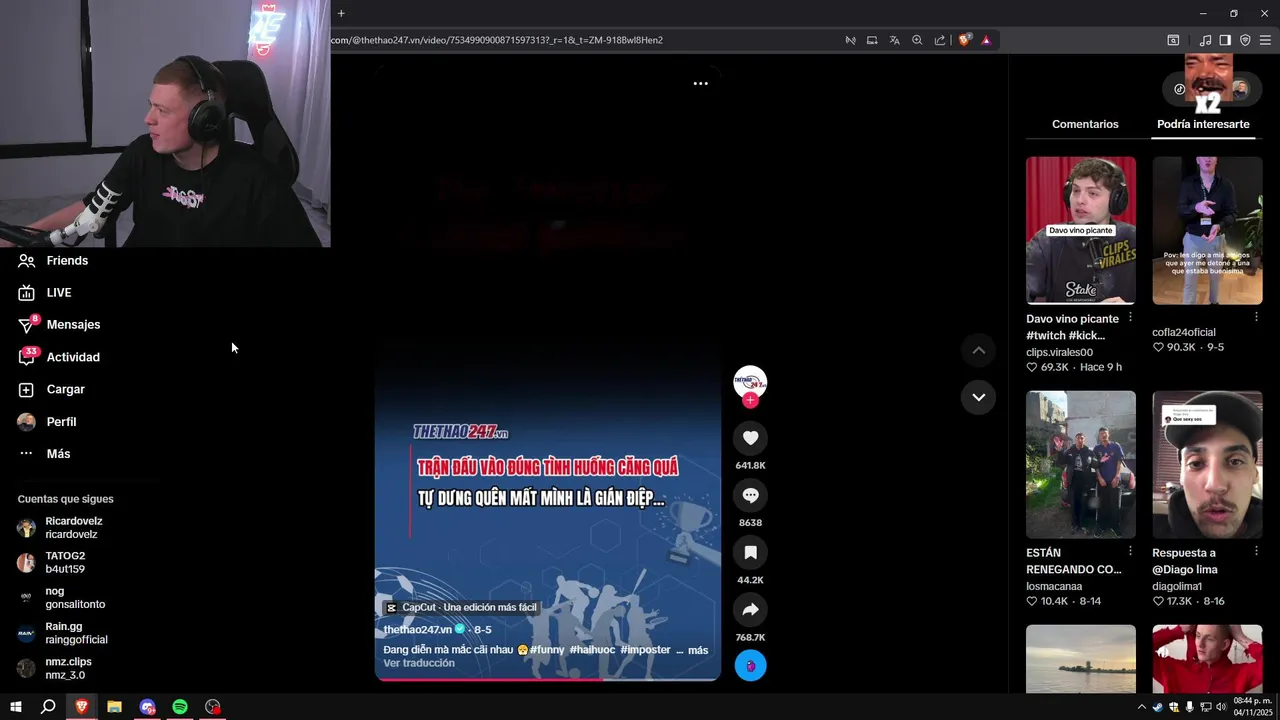Open the losmacanaa video thumbnail
This screenshot has height=720, width=1280.
tap(1081, 464)
